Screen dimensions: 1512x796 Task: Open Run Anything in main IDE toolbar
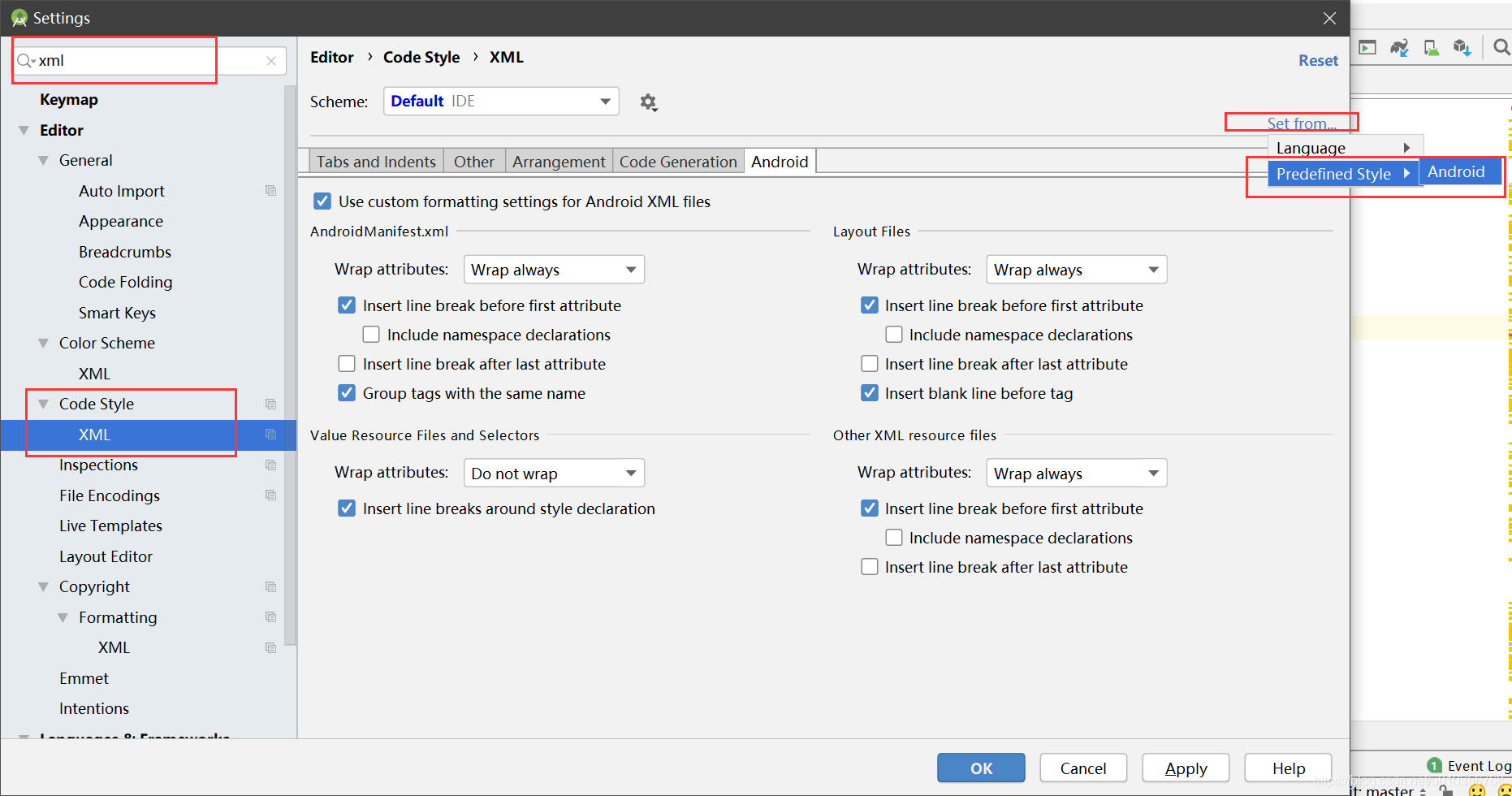click(1368, 48)
